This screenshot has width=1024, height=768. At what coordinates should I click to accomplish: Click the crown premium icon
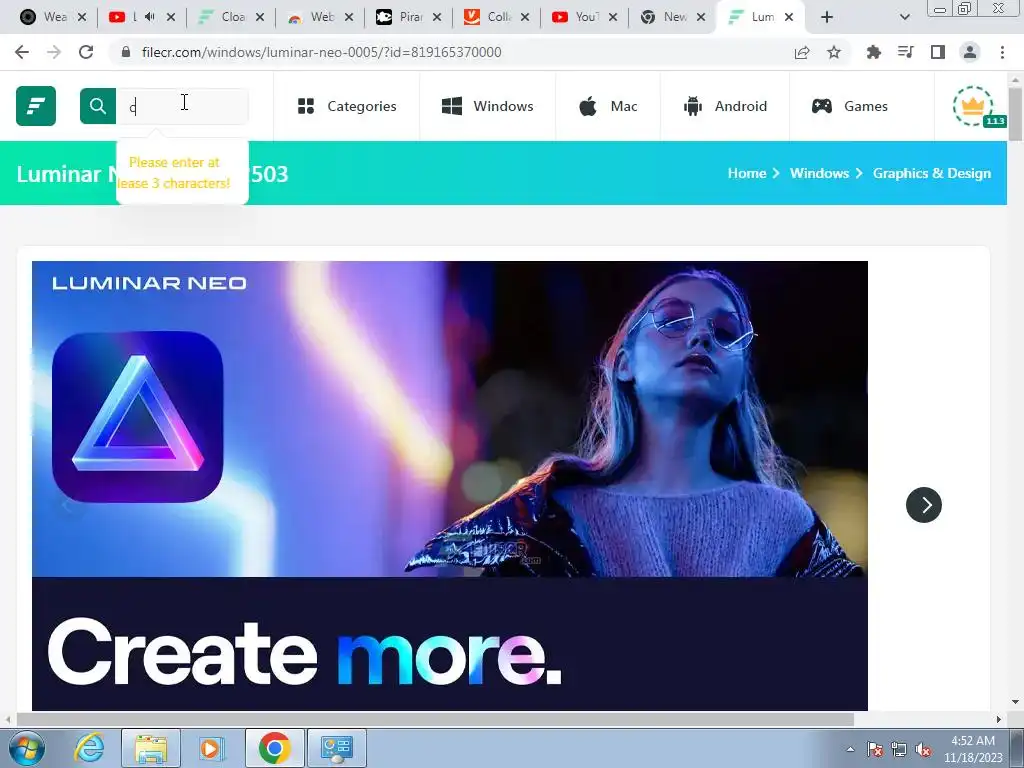(973, 106)
